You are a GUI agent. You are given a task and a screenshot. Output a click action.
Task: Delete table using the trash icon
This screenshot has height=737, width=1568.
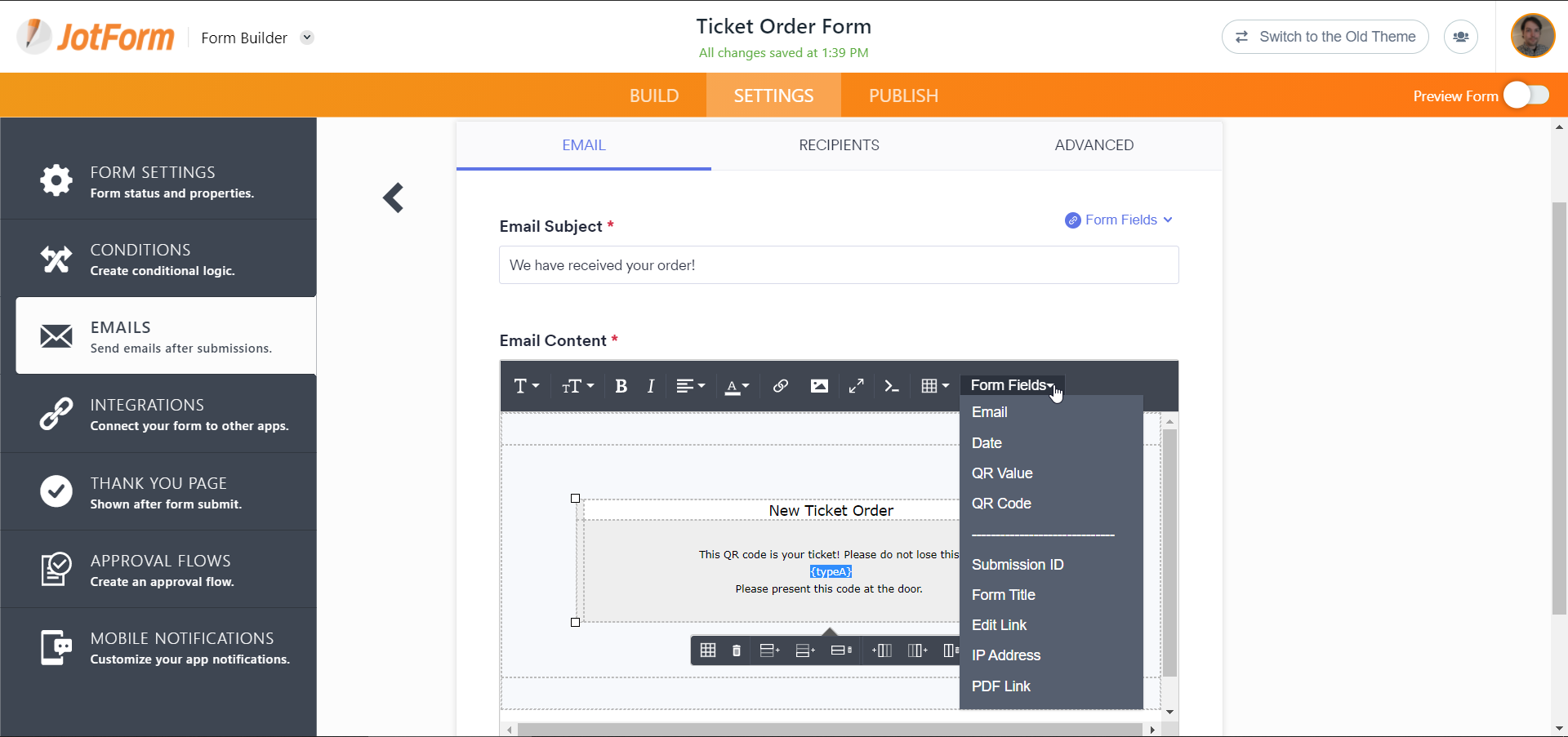click(737, 650)
